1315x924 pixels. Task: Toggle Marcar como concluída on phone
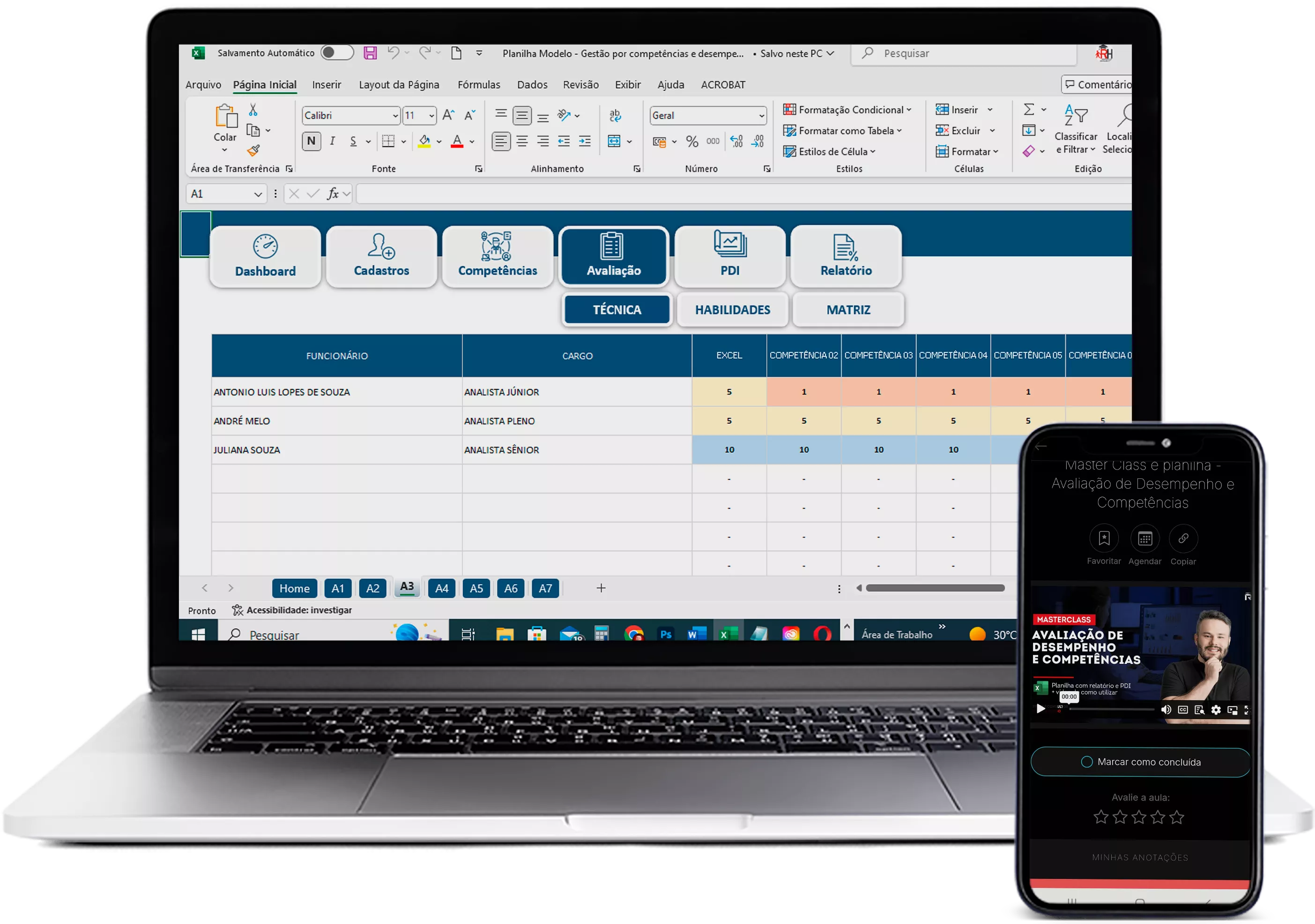(1140, 762)
